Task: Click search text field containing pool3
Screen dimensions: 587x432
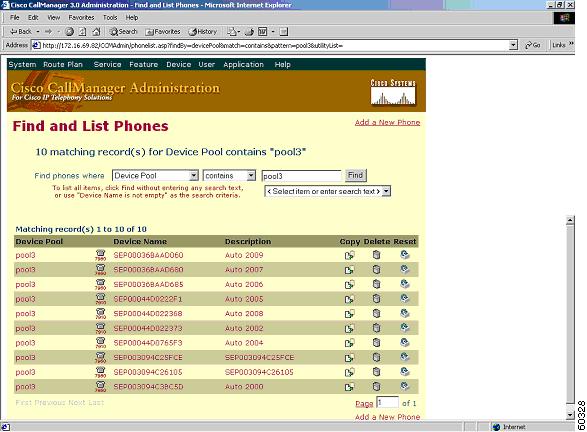Action: (x=301, y=176)
